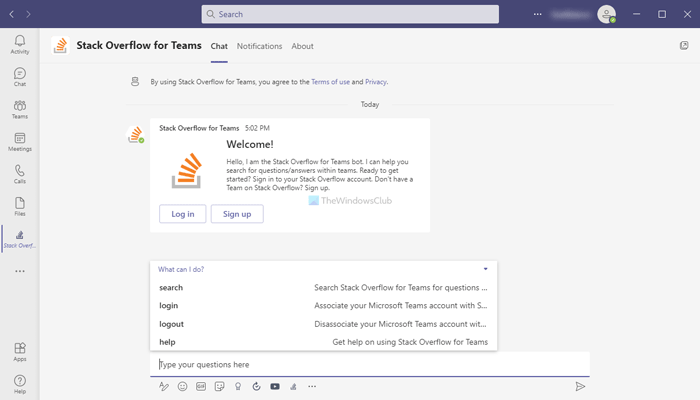Click the bot avatar beside the message
This screenshot has height=400, width=700.
coord(135,134)
